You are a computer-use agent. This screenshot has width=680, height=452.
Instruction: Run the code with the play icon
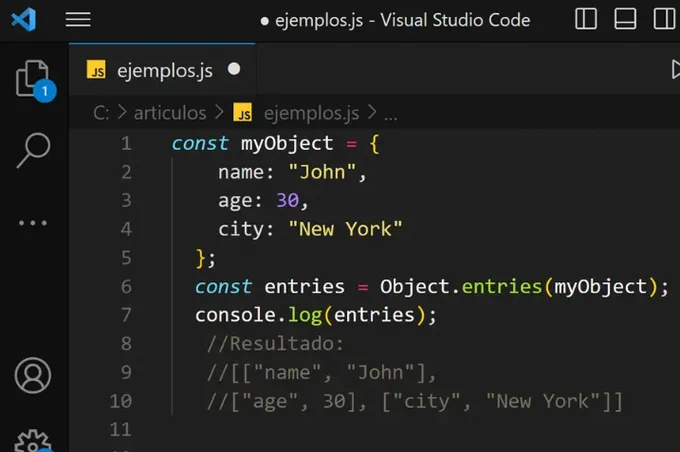click(675, 69)
